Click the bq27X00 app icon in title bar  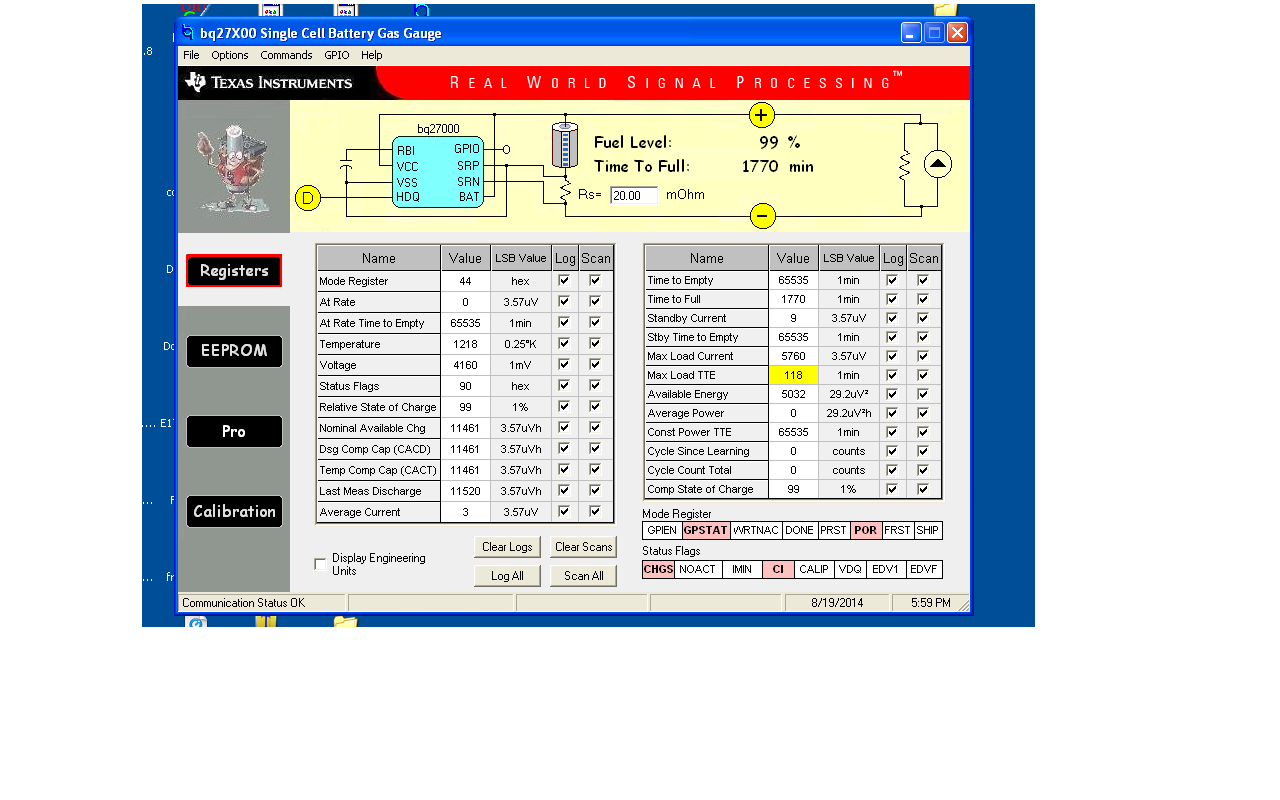pyautogui.click(x=188, y=33)
